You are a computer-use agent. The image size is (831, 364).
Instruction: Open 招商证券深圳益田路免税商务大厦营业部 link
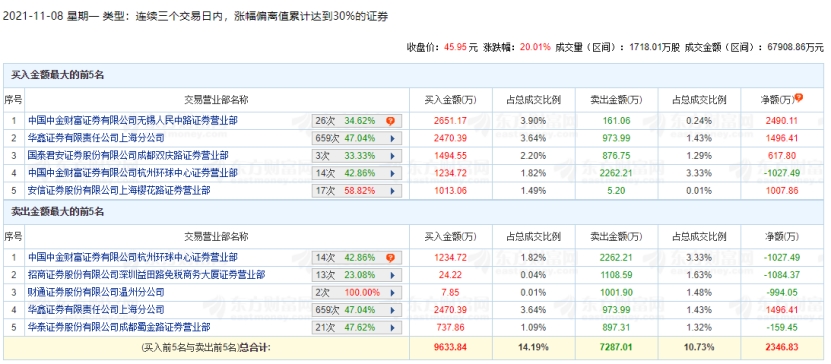pyautogui.click(x=146, y=275)
